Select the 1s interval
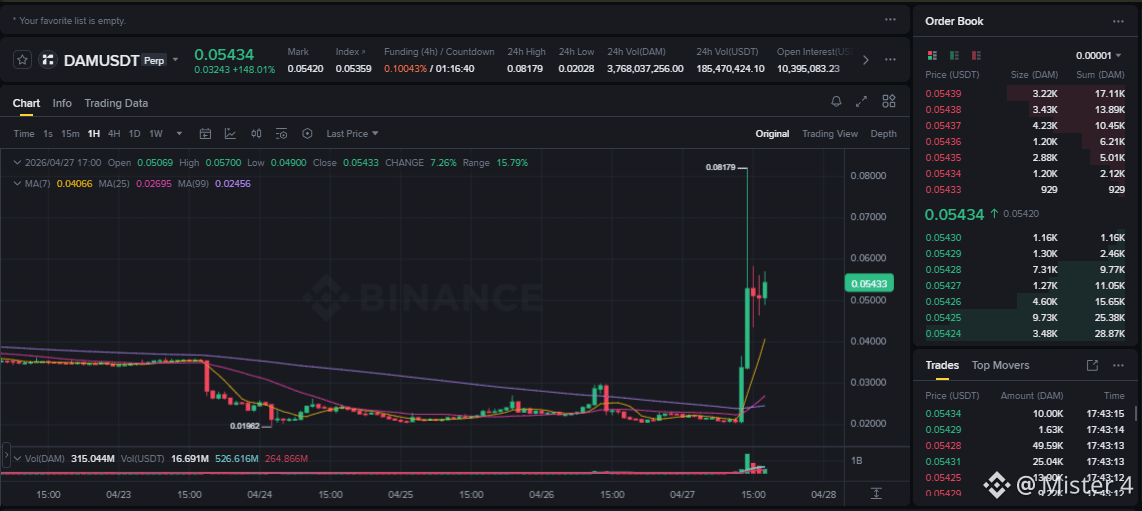 pos(48,133)
